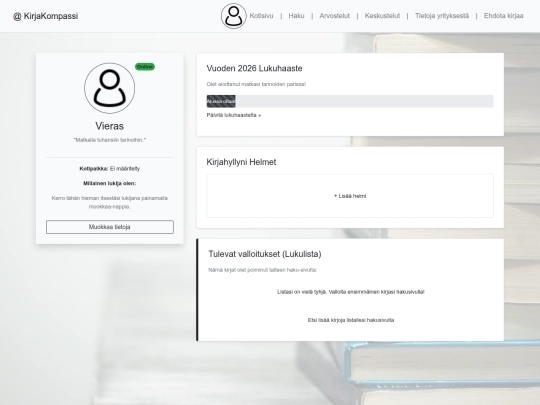Click the Muokkaa tietoja button
The width and height of the screenshot is (540, 405).
pos(110,227)
